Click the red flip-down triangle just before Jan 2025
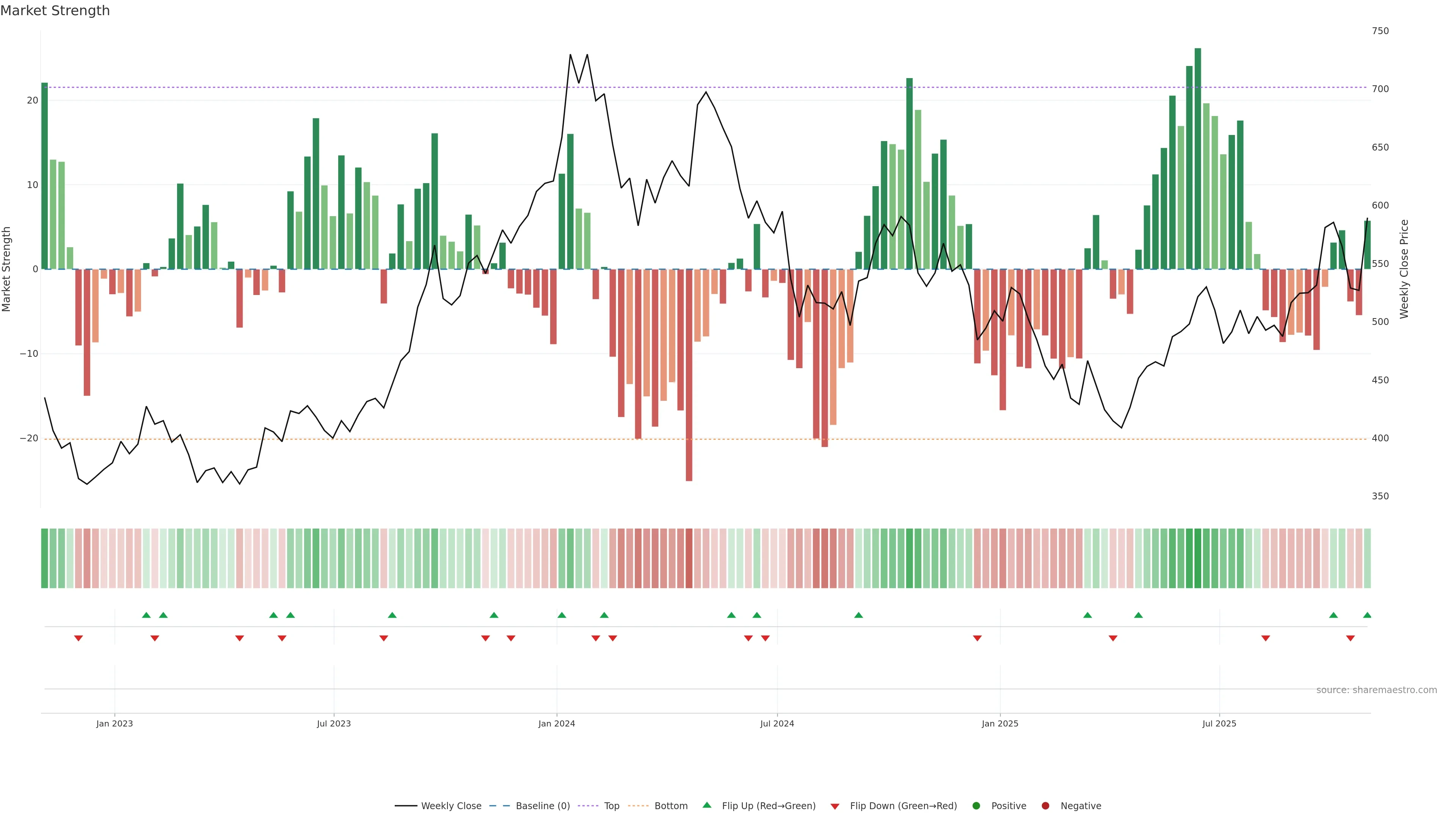Viewport: 1456px width, 819px height. (x=977, y=638)
